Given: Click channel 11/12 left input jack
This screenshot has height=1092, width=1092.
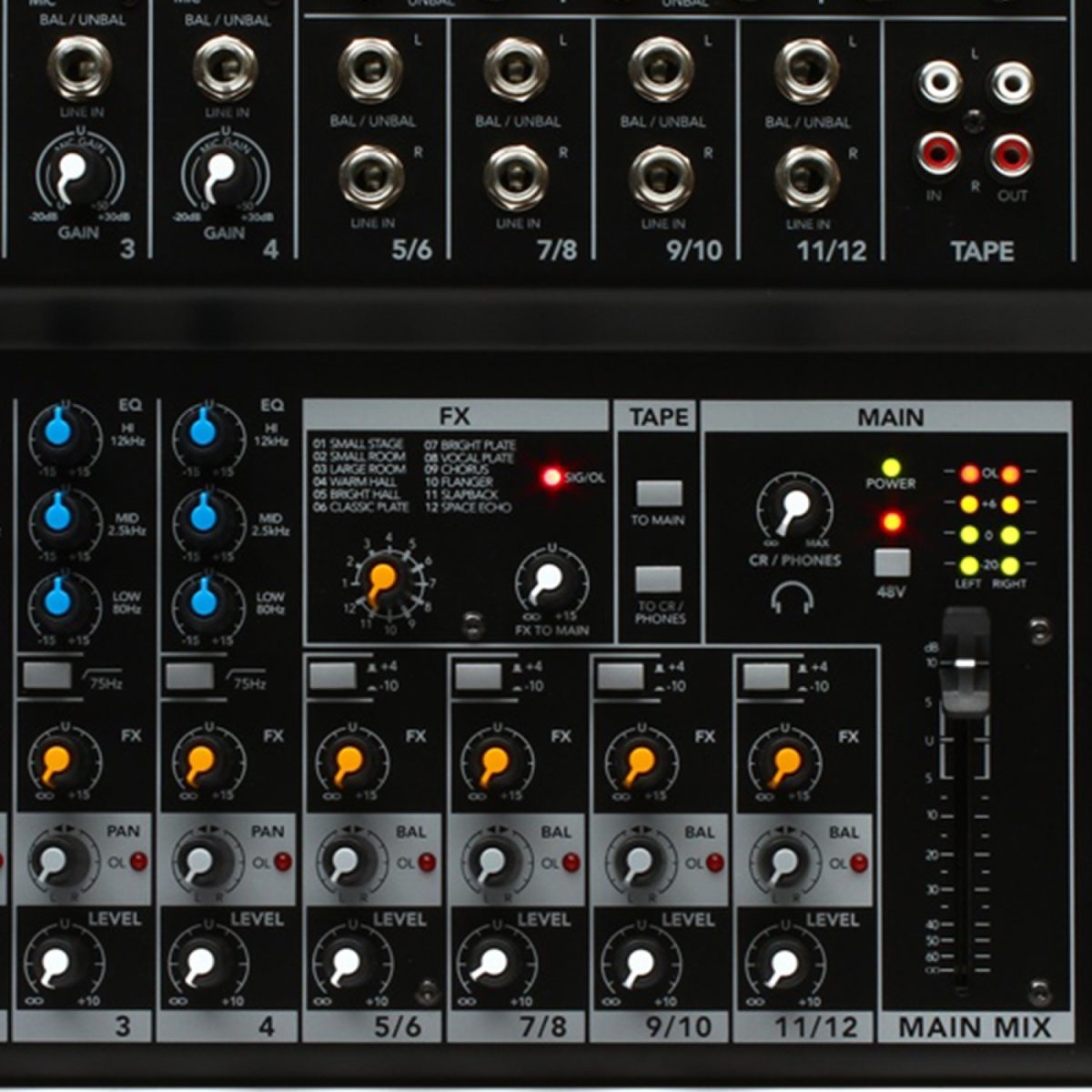Looking at the screenshot, I should [x=806, y=71].
